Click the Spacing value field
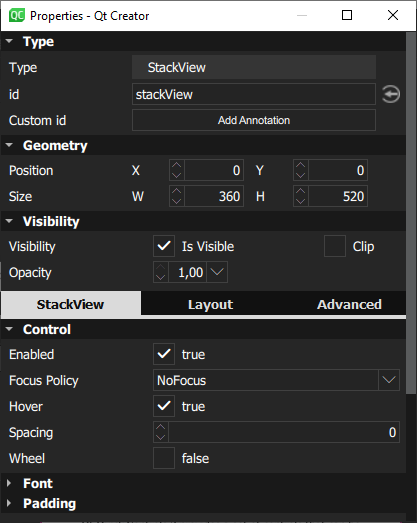Image resolution: width=417 pixels, height=523 pixels. click(284, 432)
